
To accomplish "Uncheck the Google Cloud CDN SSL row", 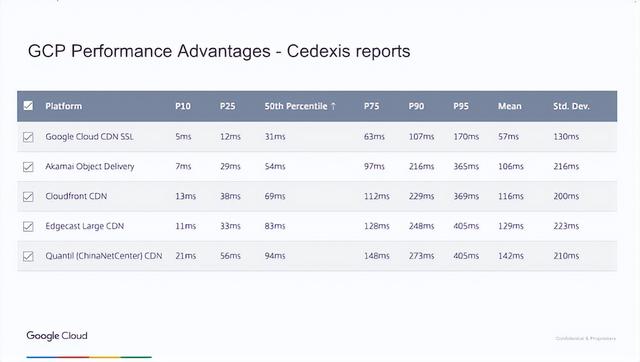I will point(28,137).
